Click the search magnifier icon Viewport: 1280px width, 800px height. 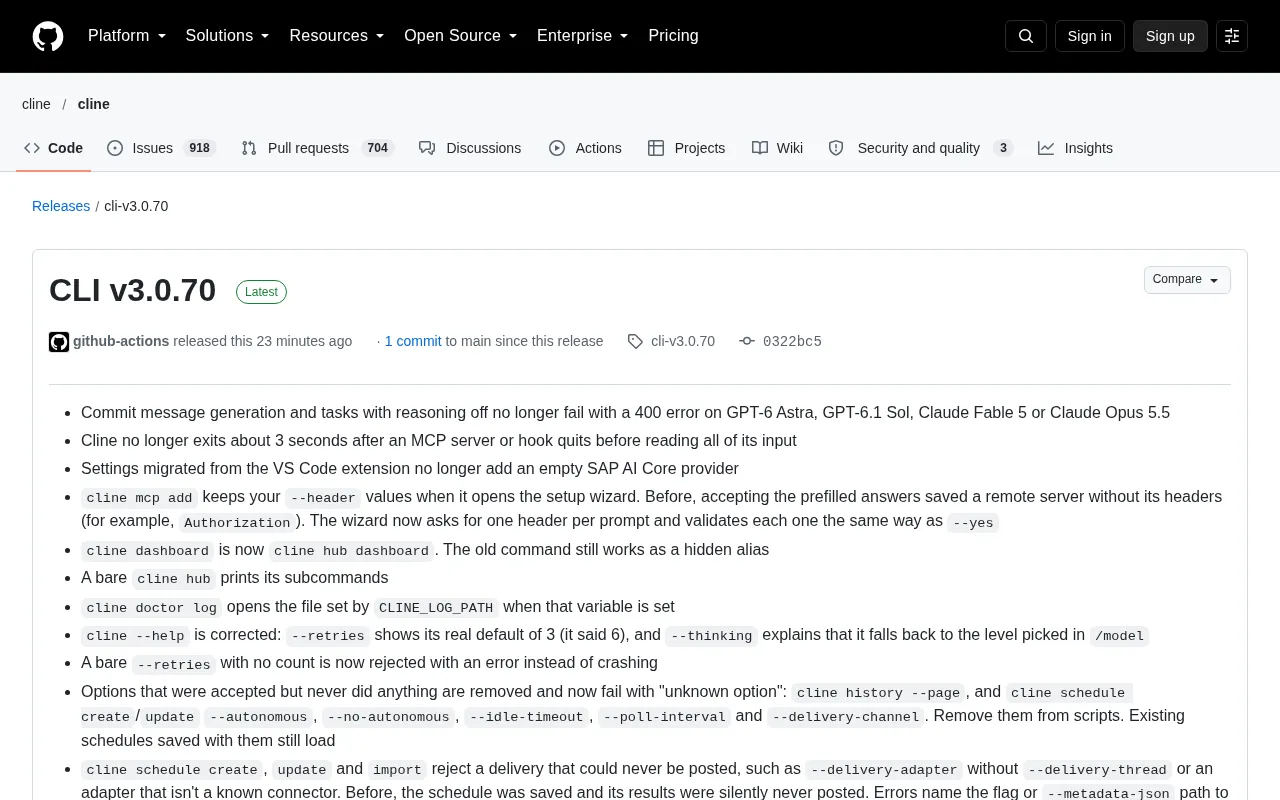1026,36
